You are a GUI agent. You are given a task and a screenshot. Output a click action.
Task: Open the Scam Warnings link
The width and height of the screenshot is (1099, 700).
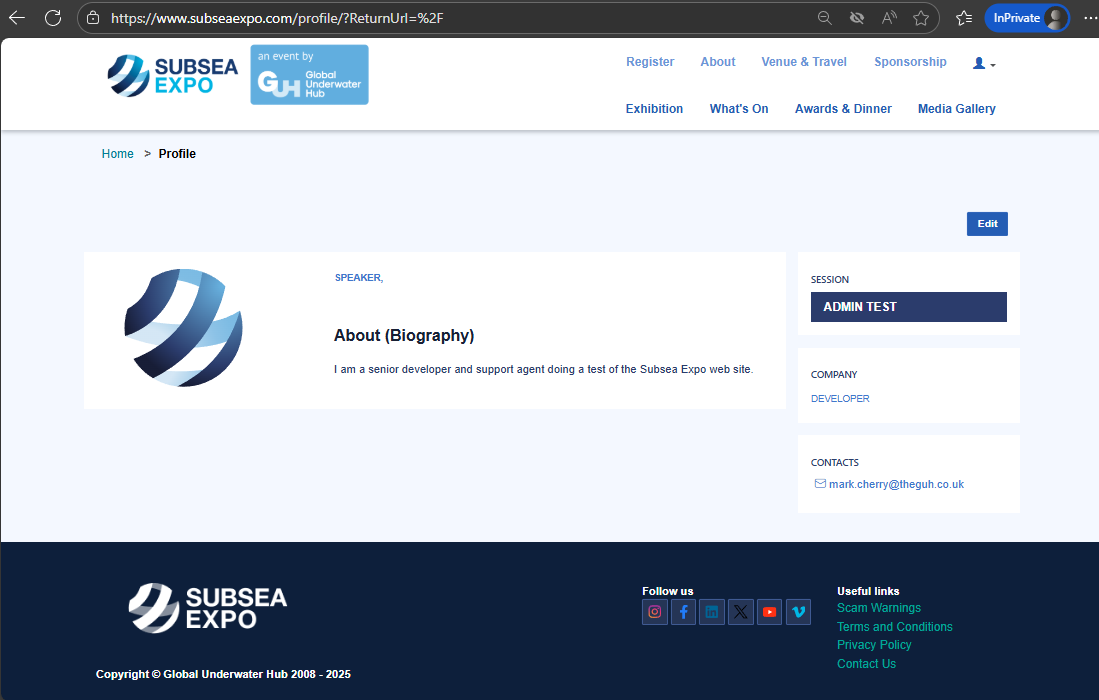(879, 608)
